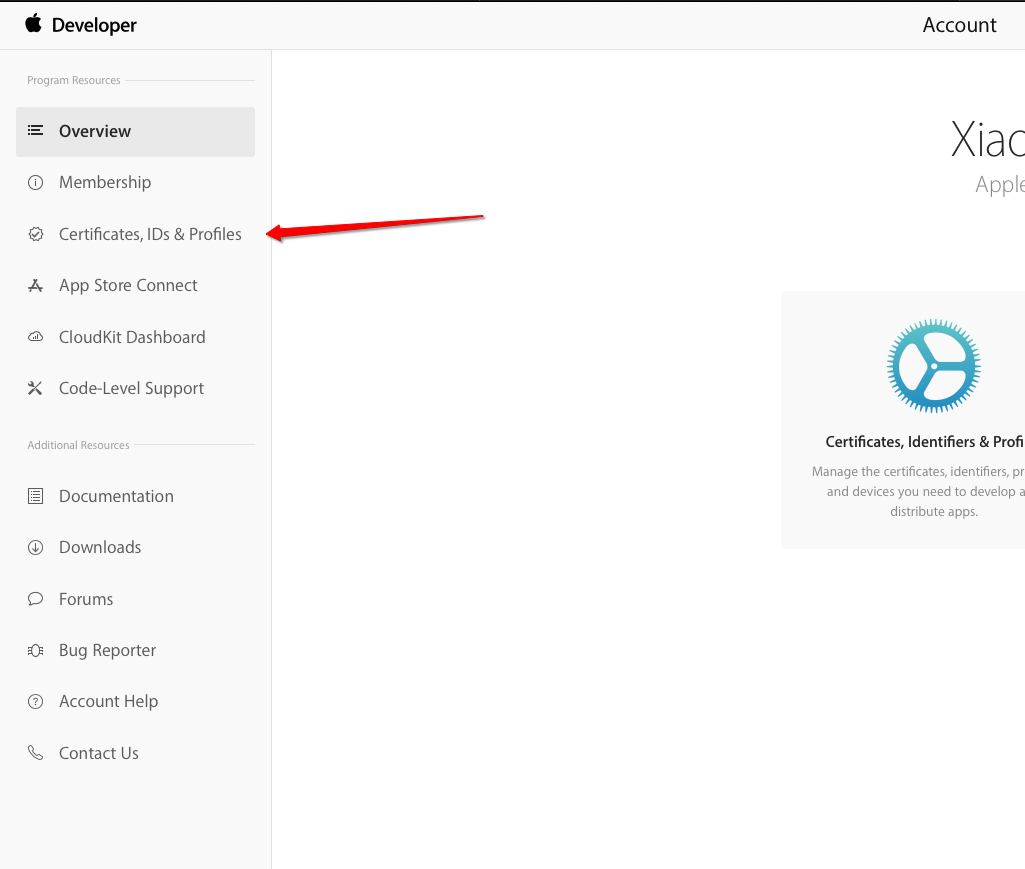Open the Overview sidebar item

(135, 131)
